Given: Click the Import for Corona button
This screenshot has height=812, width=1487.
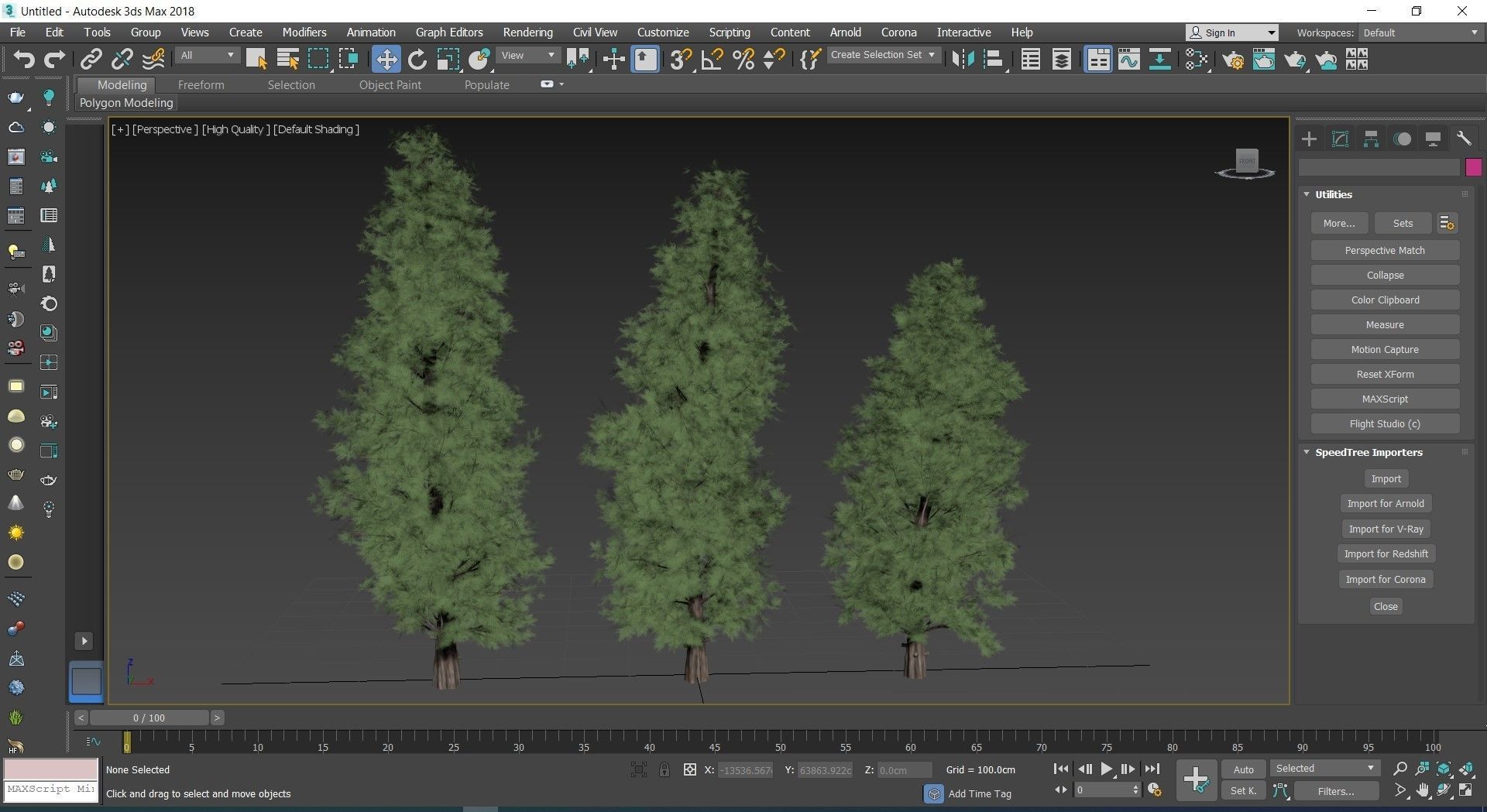Looking at the screenshot, I should click(x=1386, y=579).
